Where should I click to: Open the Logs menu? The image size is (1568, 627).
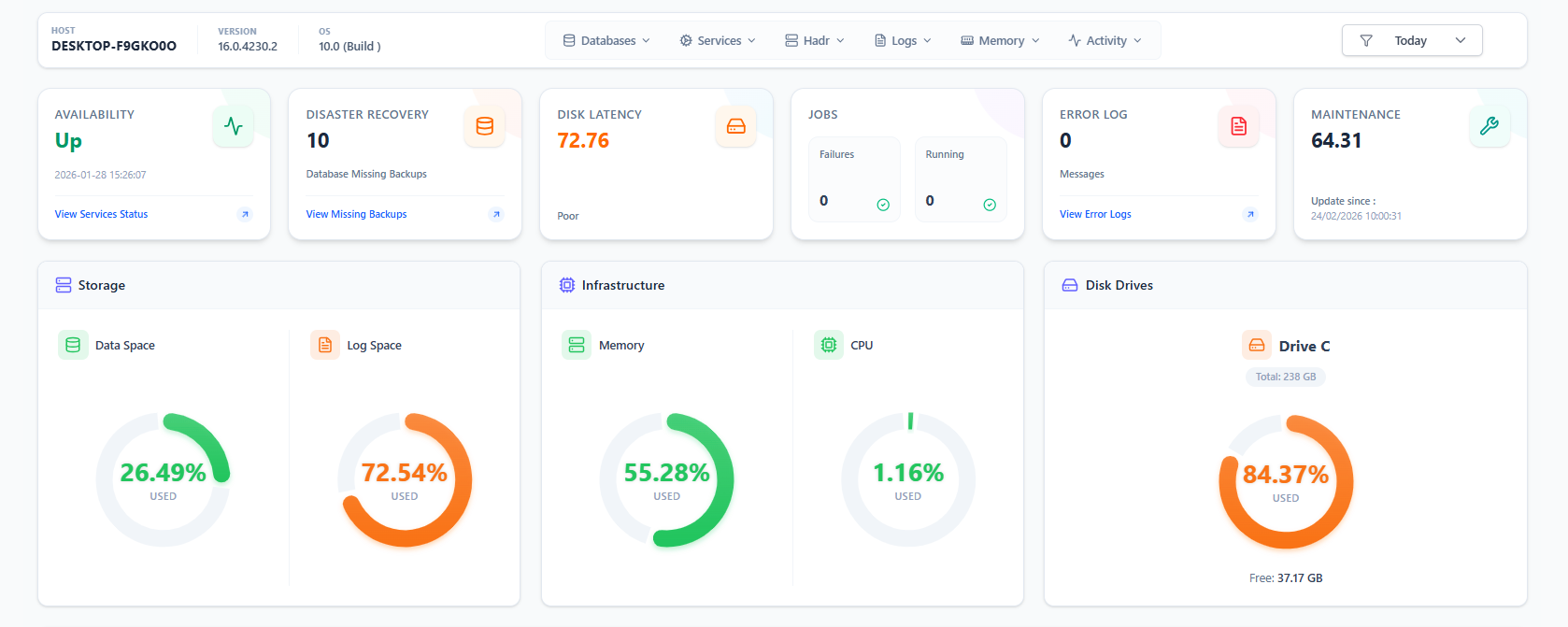903,40
